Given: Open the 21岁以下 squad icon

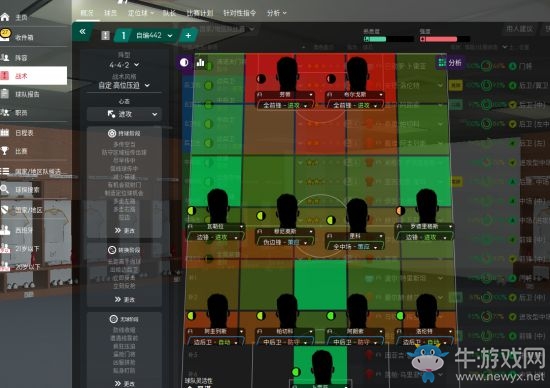Looking at the screenshot, I should [x=5, y=248].
